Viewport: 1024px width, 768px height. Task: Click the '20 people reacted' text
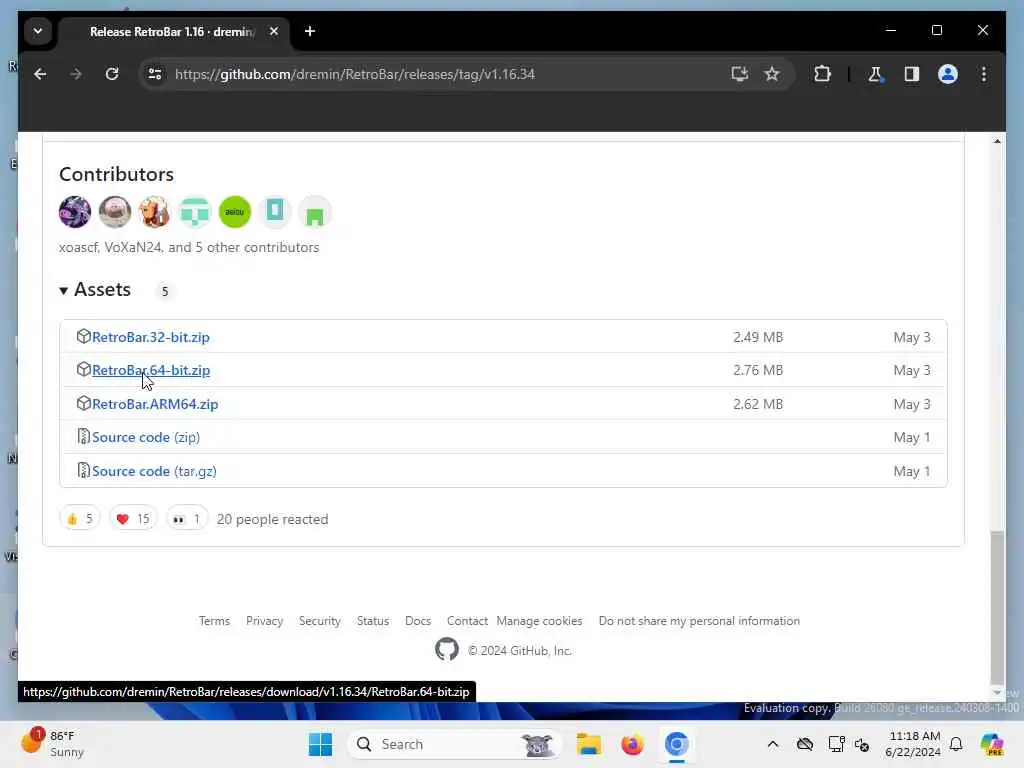(x=272, y=519)
